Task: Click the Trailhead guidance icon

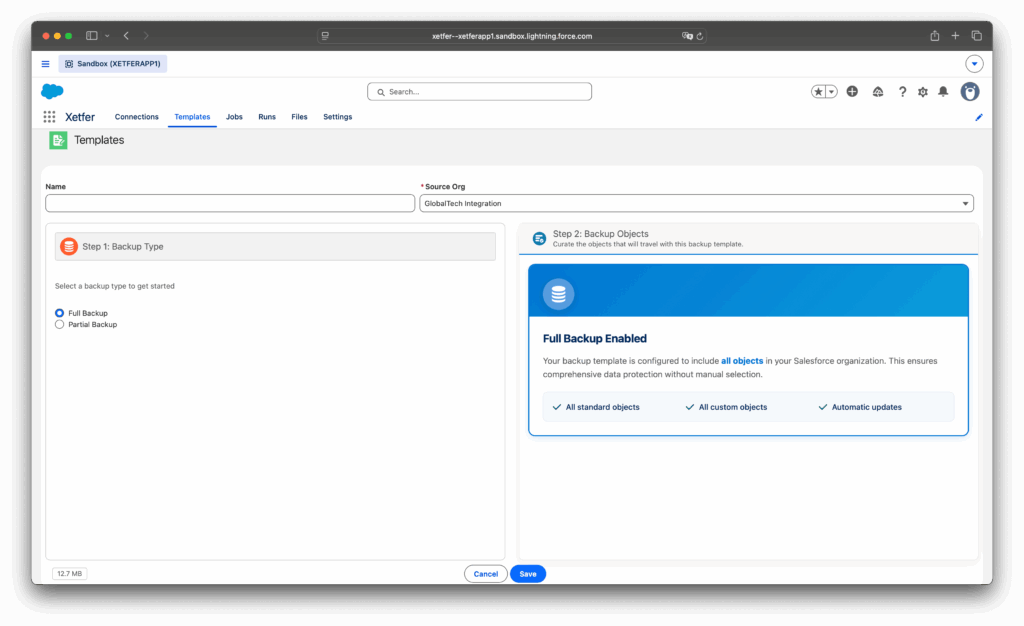Action: click(878, 92)
